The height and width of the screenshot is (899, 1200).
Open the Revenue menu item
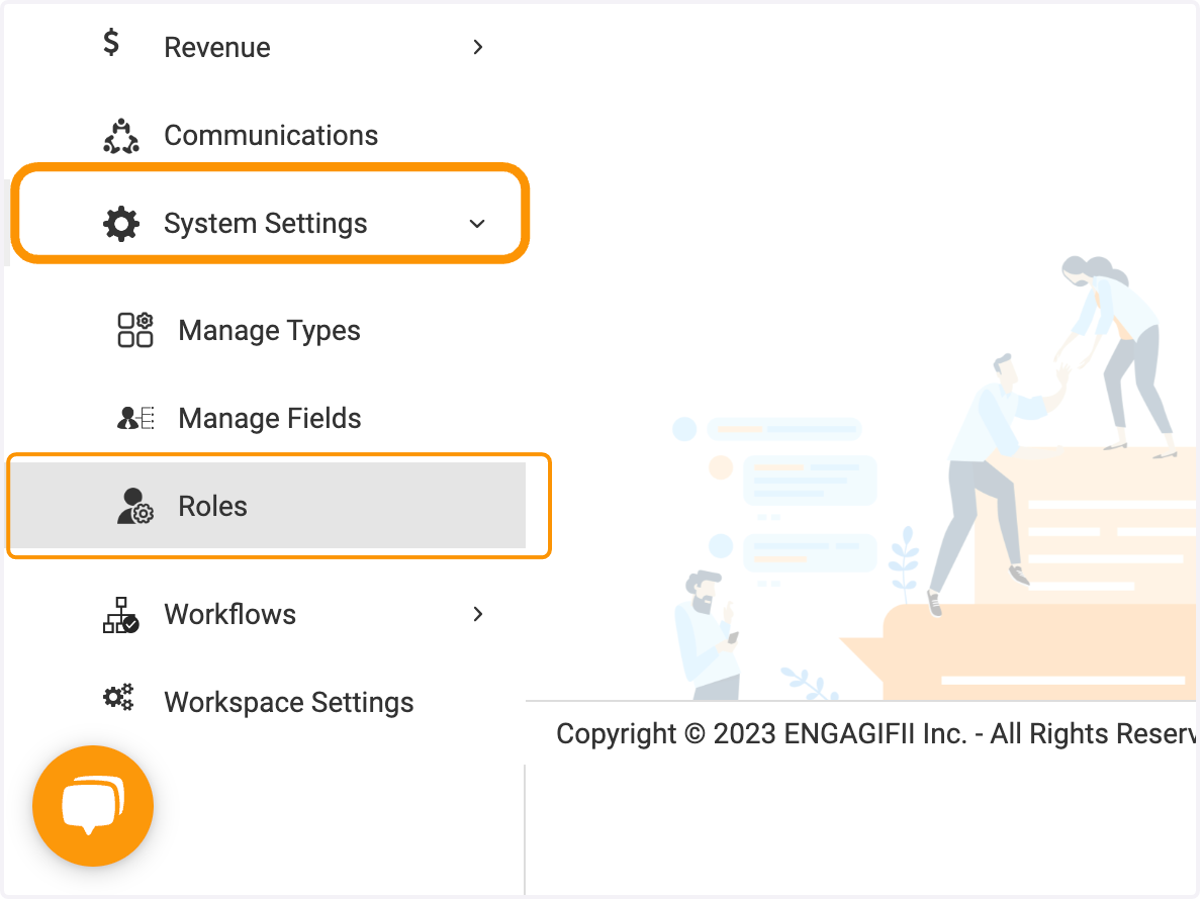click(217, 47)
